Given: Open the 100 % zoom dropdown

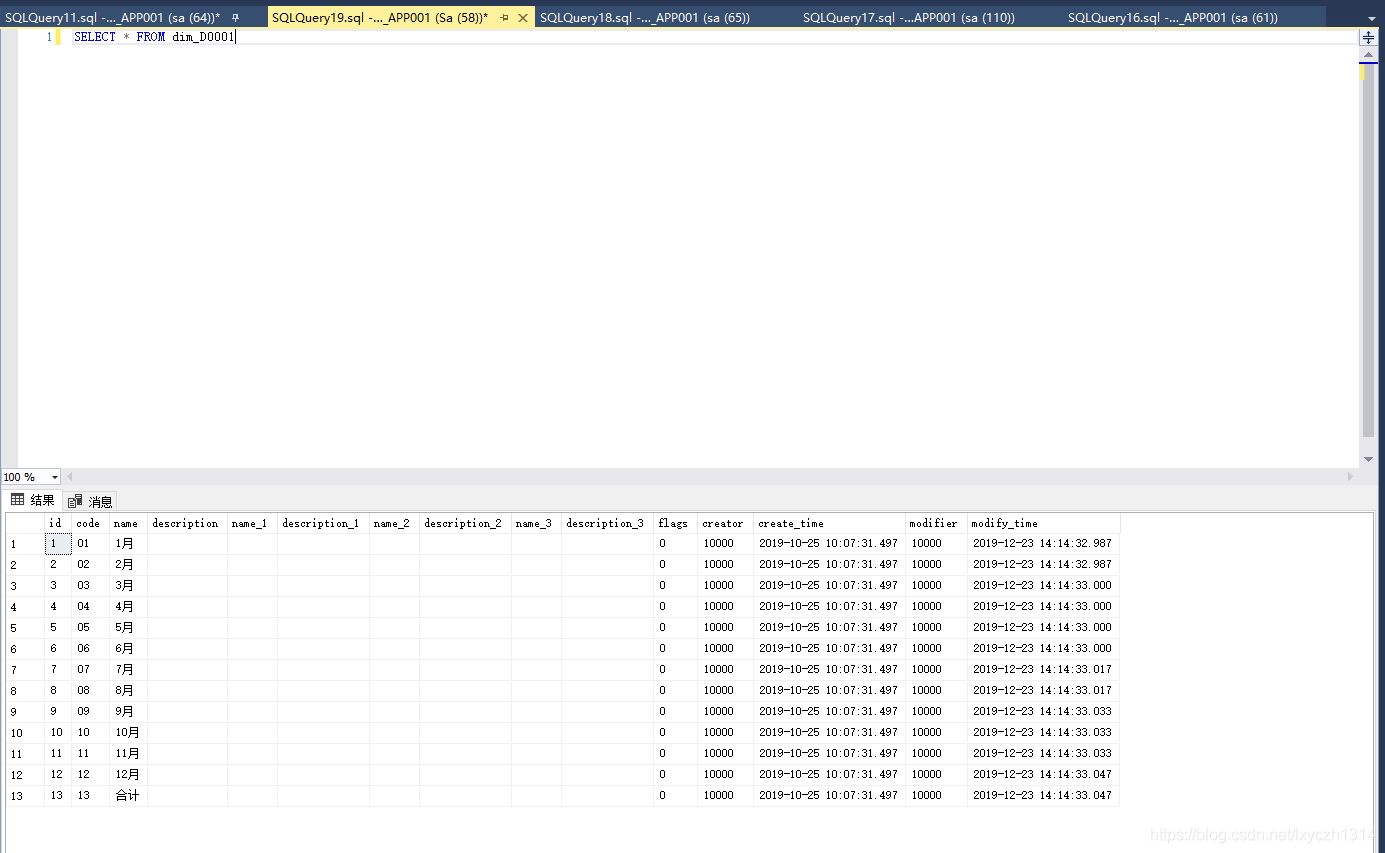Looking at the screenshot, I should (x=54, y=477).
